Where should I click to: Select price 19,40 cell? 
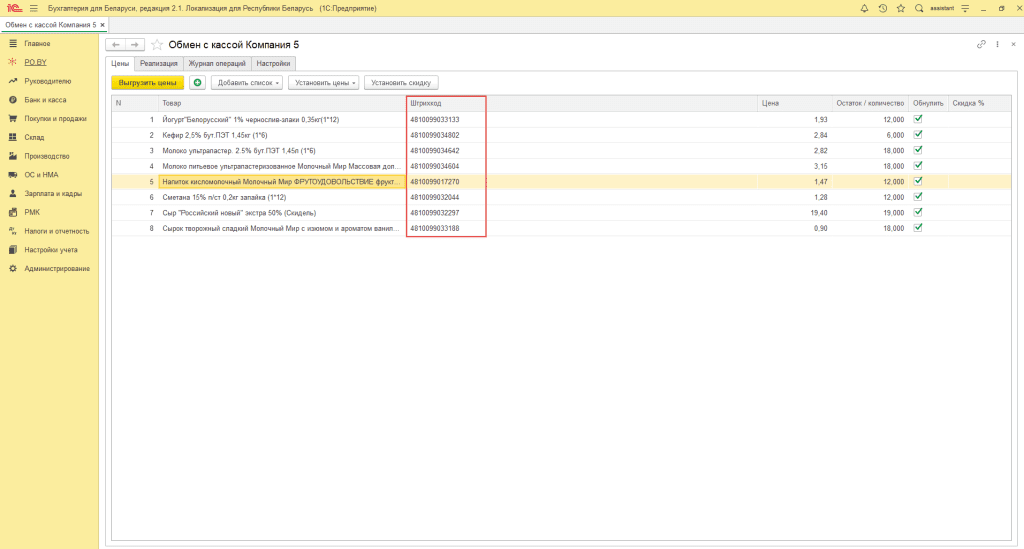795,213
